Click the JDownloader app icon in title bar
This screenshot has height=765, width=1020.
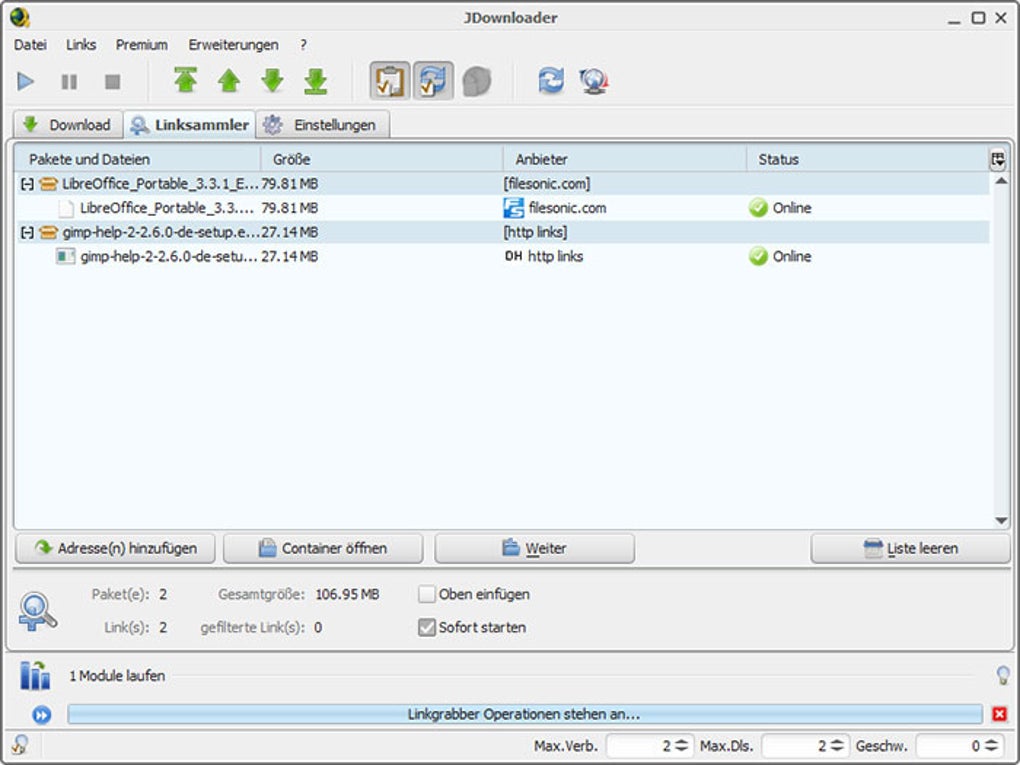pyautogui.click(x=20, y=18)
